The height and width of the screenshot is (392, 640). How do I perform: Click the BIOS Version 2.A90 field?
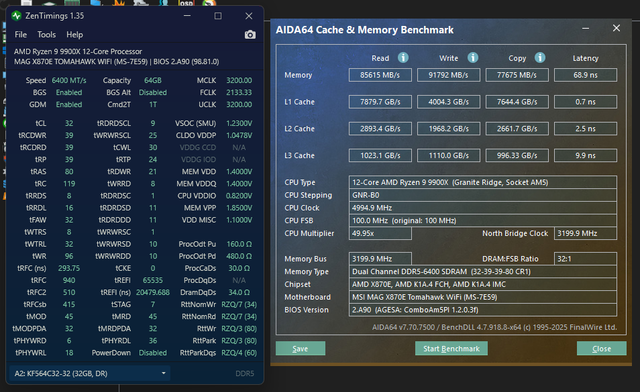tap(483, 310)
